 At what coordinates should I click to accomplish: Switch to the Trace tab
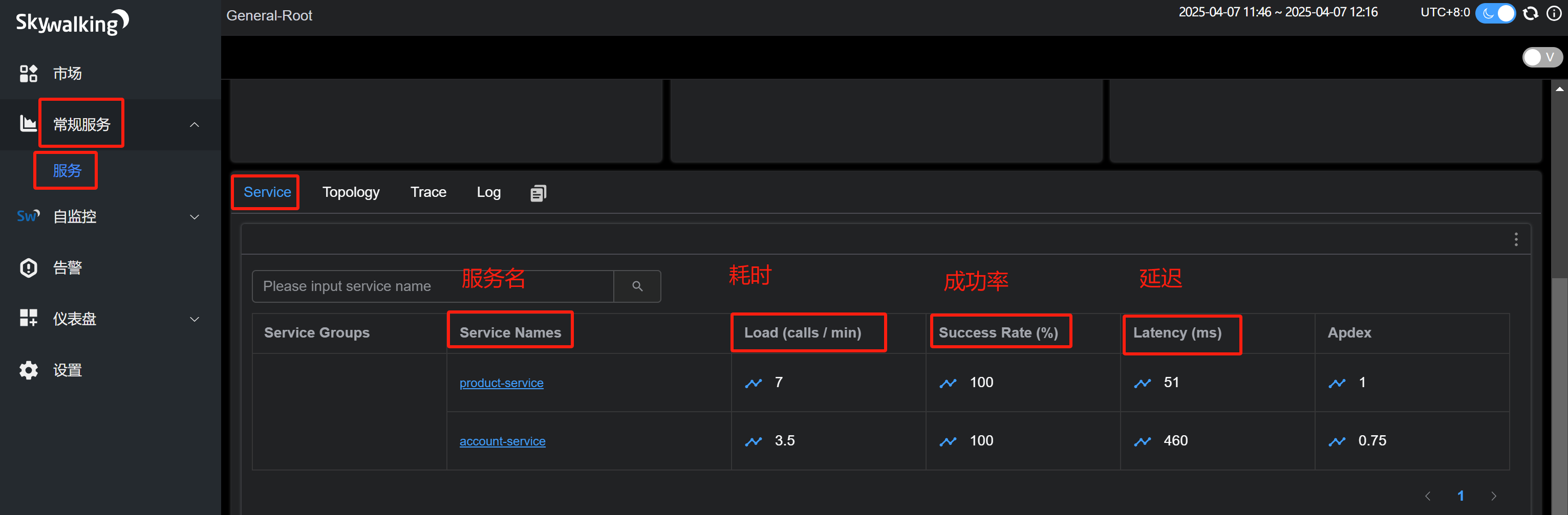428,192
